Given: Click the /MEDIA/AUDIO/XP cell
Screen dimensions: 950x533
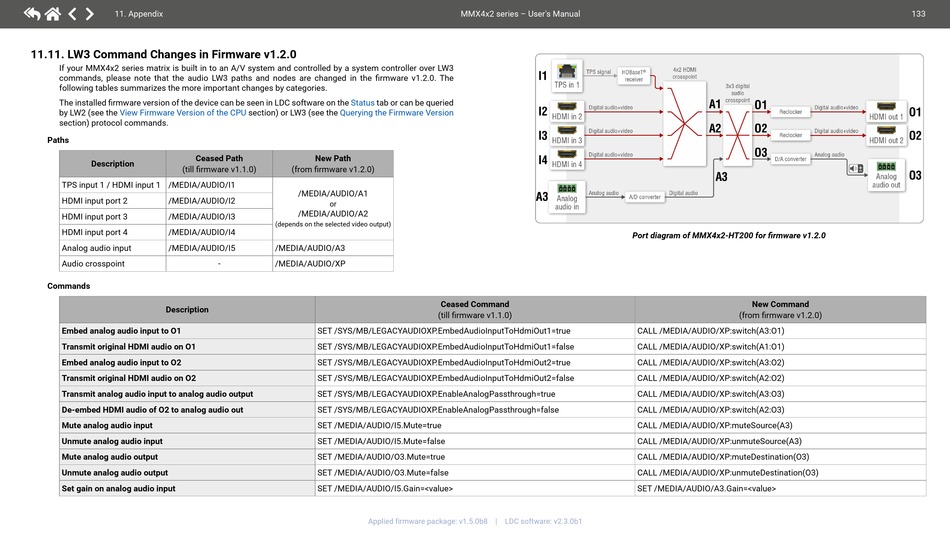Looking at the screenshot, I should pos(333,263).
